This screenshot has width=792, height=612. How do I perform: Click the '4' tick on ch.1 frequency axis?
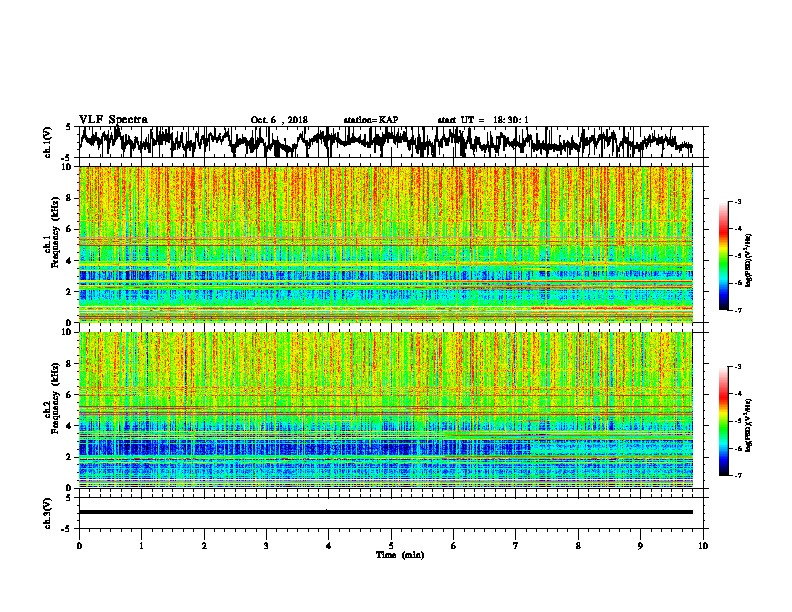coord(71,261)
